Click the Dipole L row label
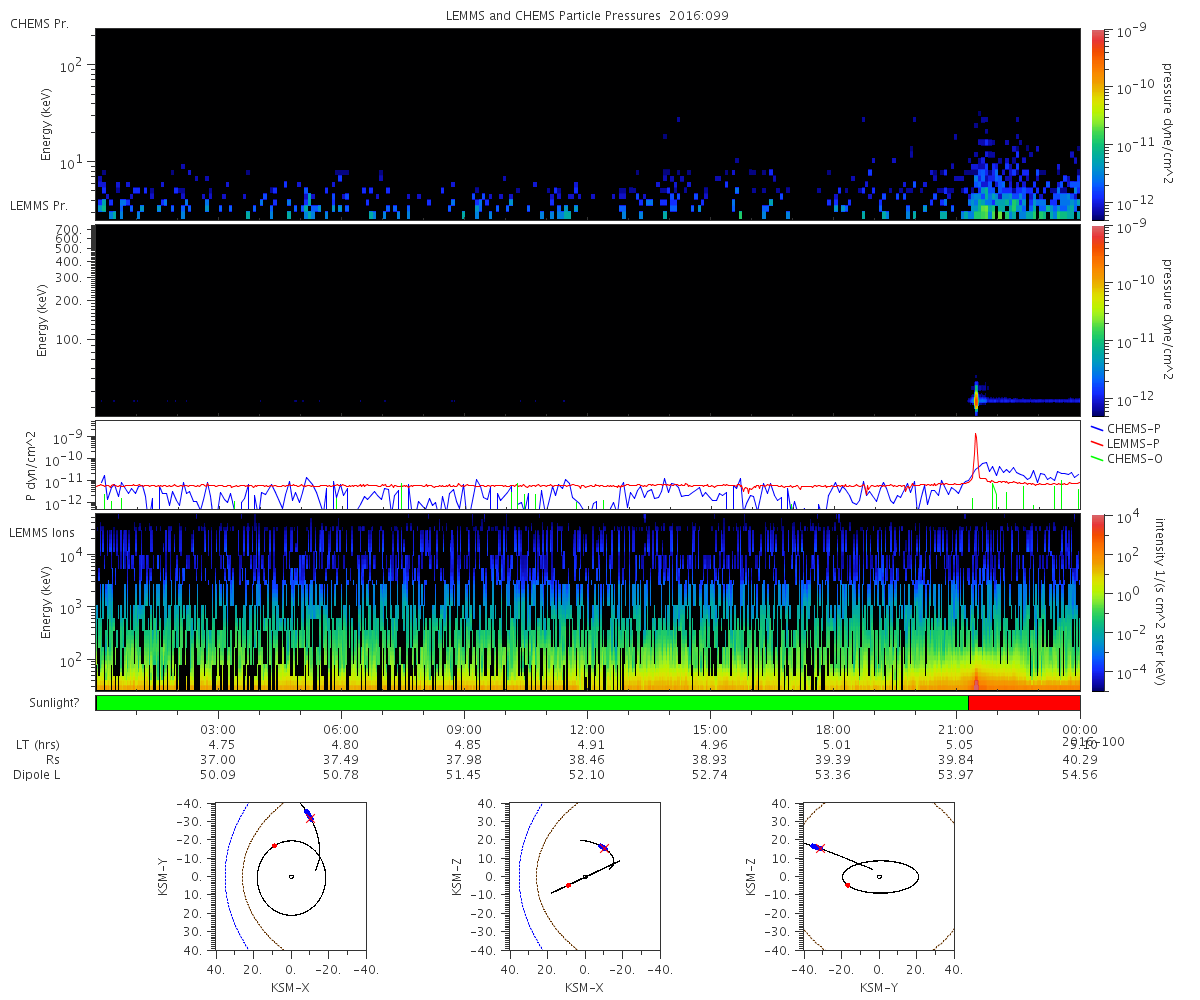1200x1000 pixels. tap(39, 775)
